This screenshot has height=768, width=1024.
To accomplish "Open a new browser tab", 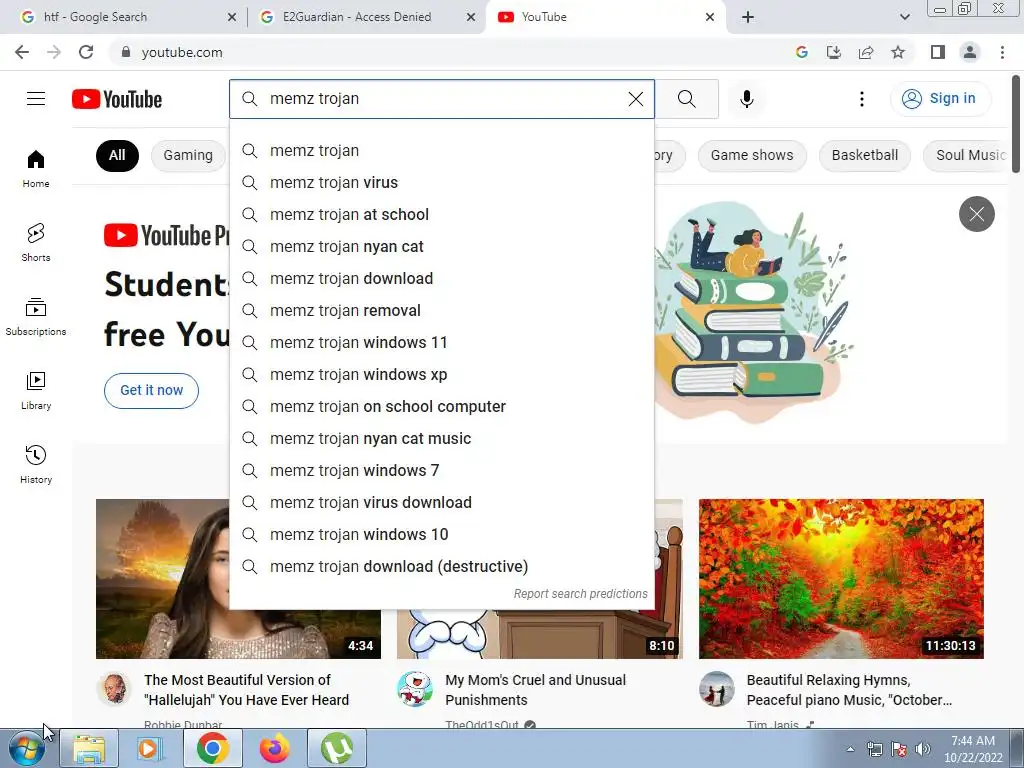I will (748, 17).
